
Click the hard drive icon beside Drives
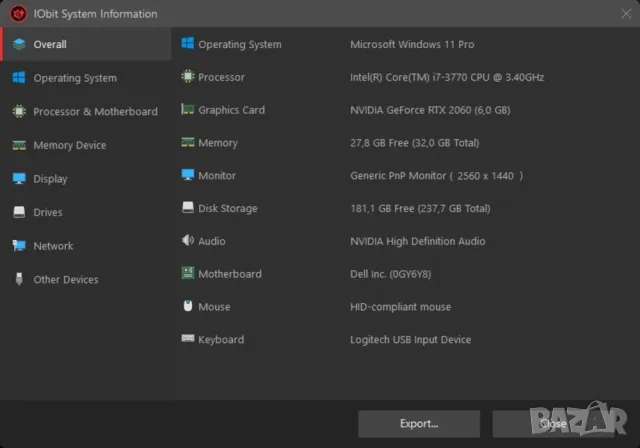(19, 212)
